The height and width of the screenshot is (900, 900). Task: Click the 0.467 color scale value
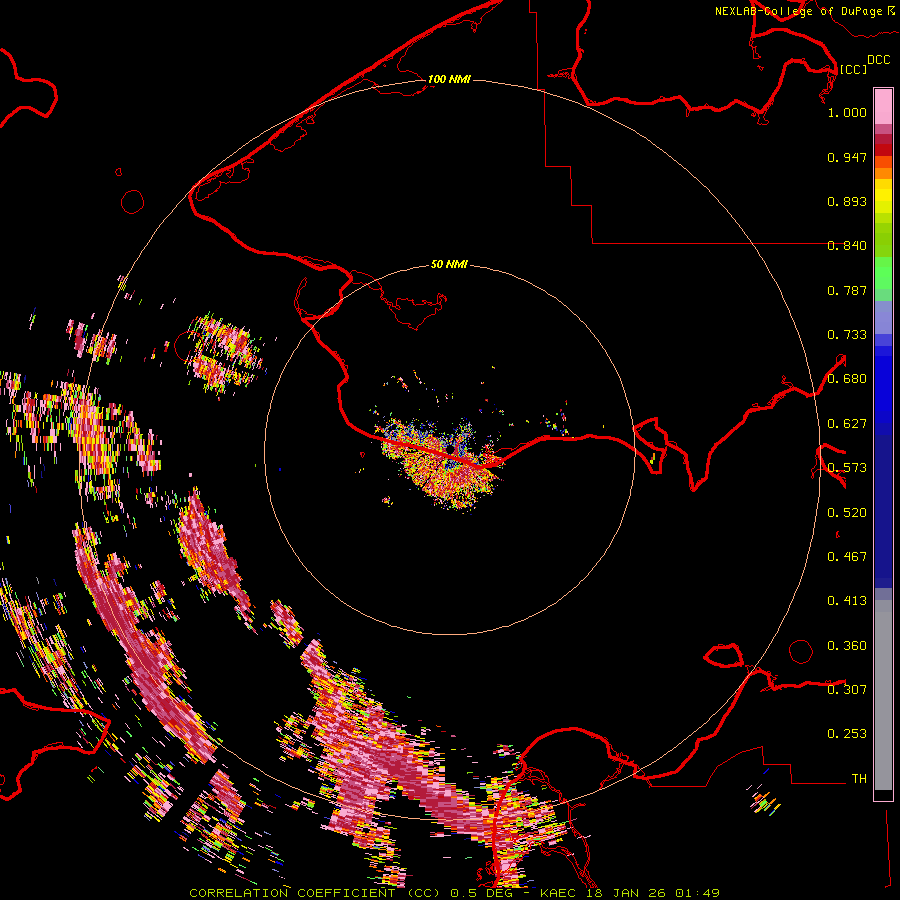pyautogui.click(x=847, y=557)
